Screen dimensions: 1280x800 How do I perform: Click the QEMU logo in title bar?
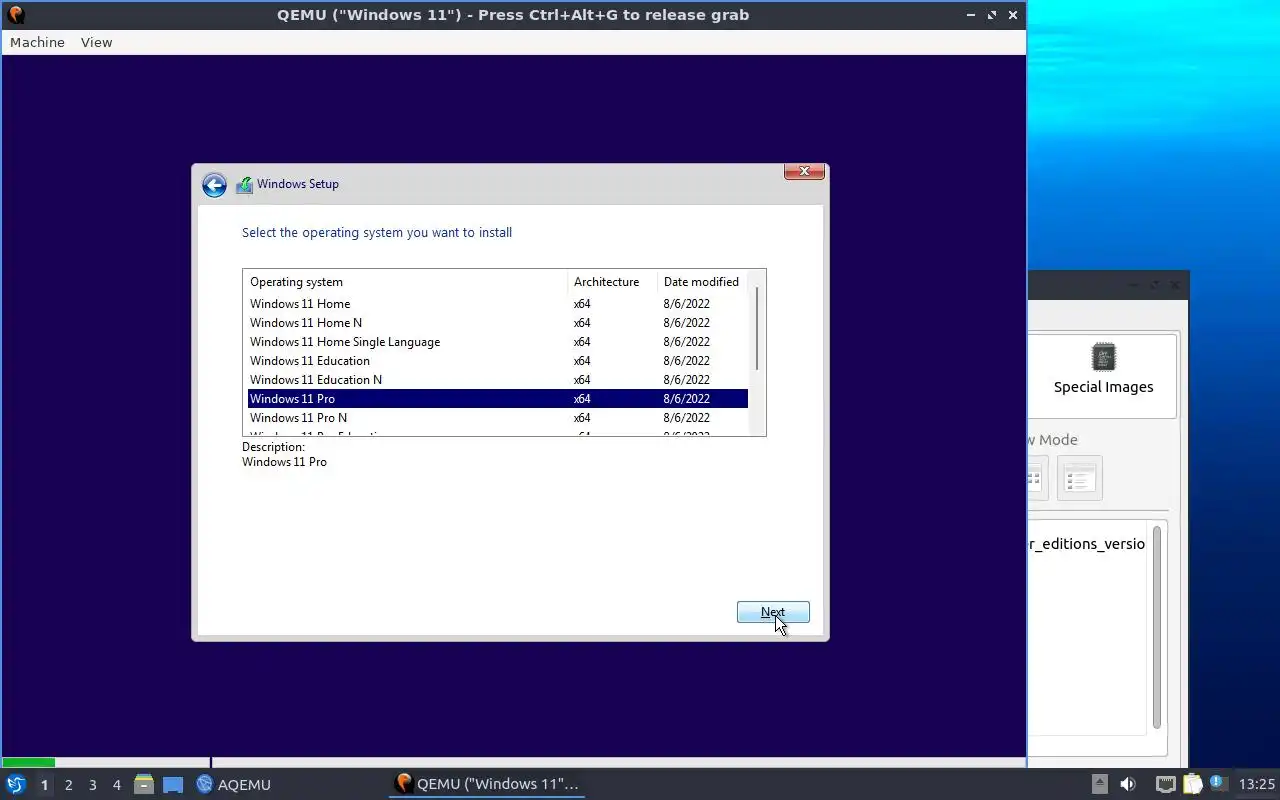pos(15,15)
